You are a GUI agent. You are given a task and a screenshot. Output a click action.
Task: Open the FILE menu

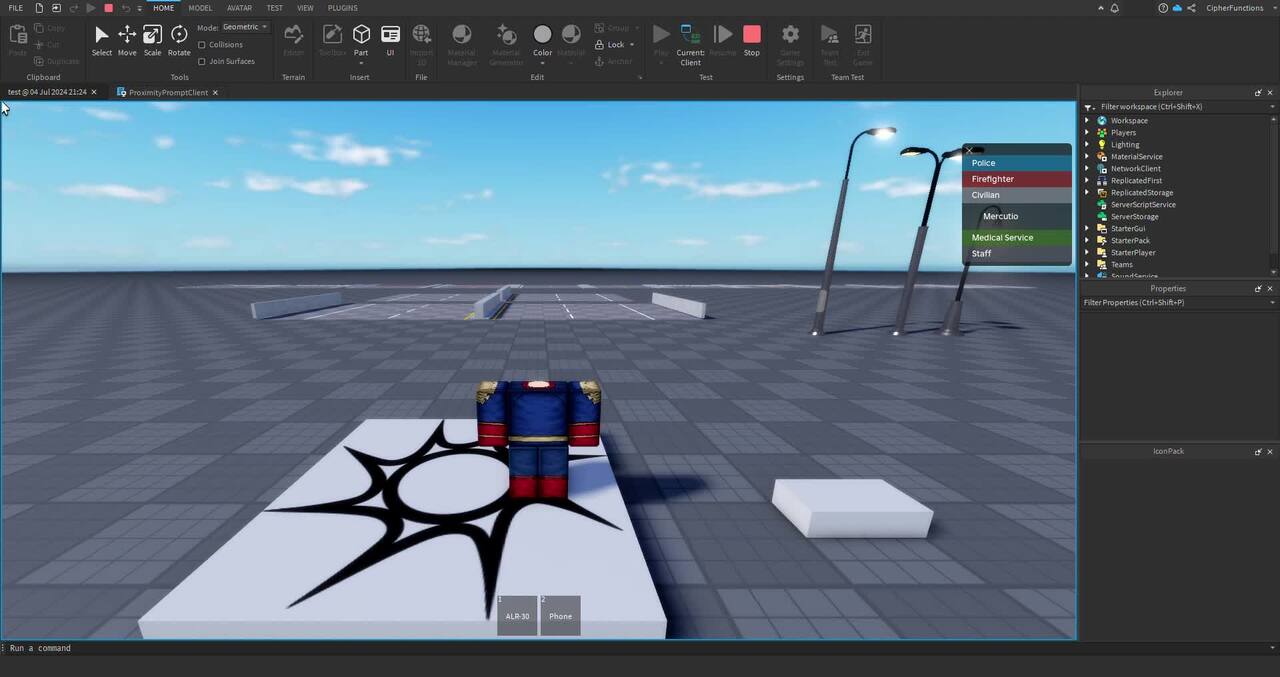[x=16, y=8]
